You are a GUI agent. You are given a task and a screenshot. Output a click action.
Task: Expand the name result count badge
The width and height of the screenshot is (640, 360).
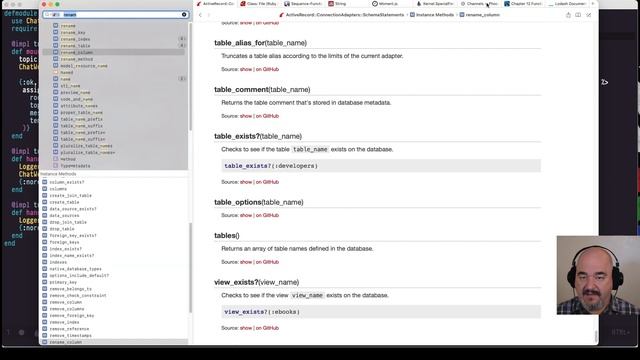[x=182, y=79]
